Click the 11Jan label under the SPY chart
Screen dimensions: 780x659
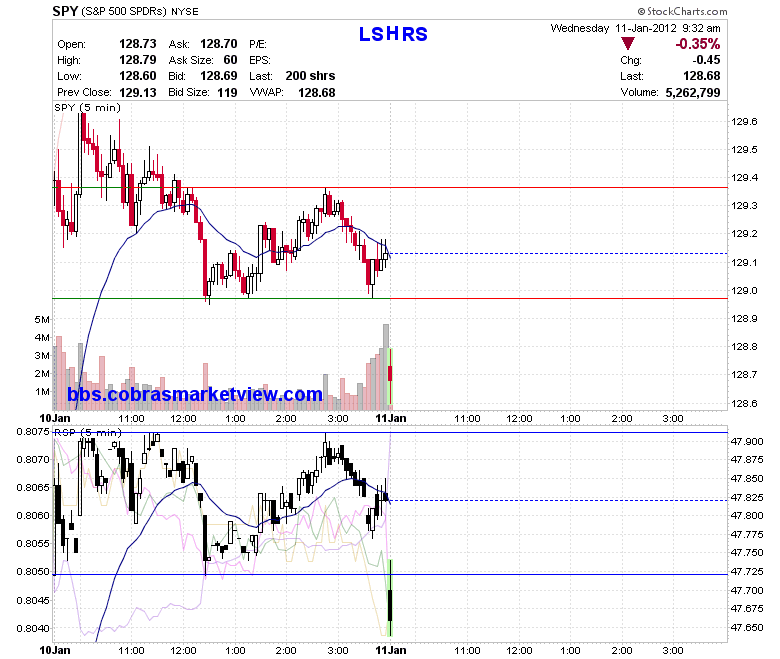click(x=390, y=418)
